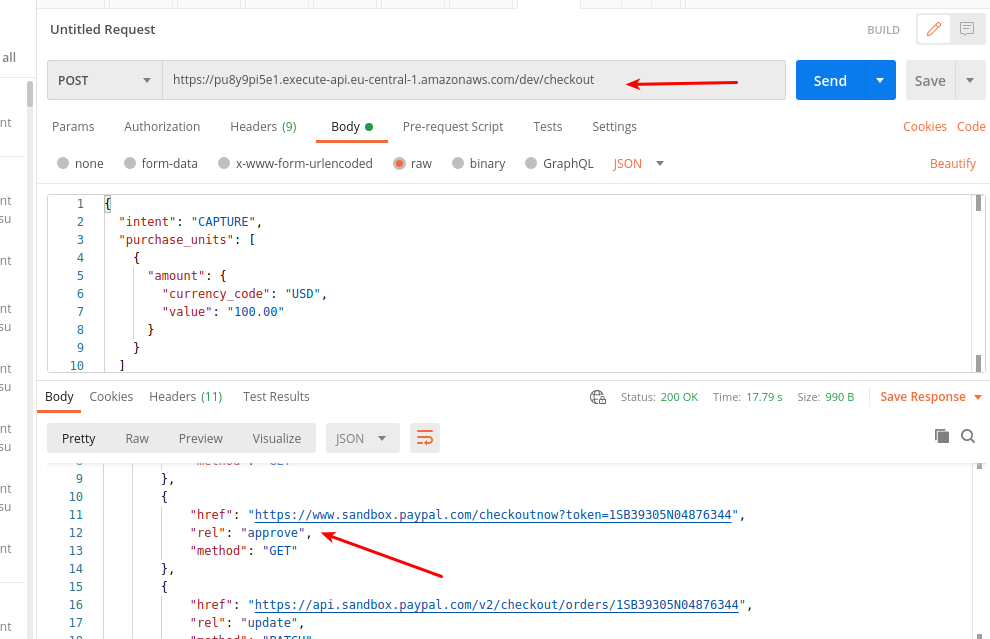Open the response JSON format dropdown
Image resolution: width=990 pixels, height=639 pixels.
[362, 438]
